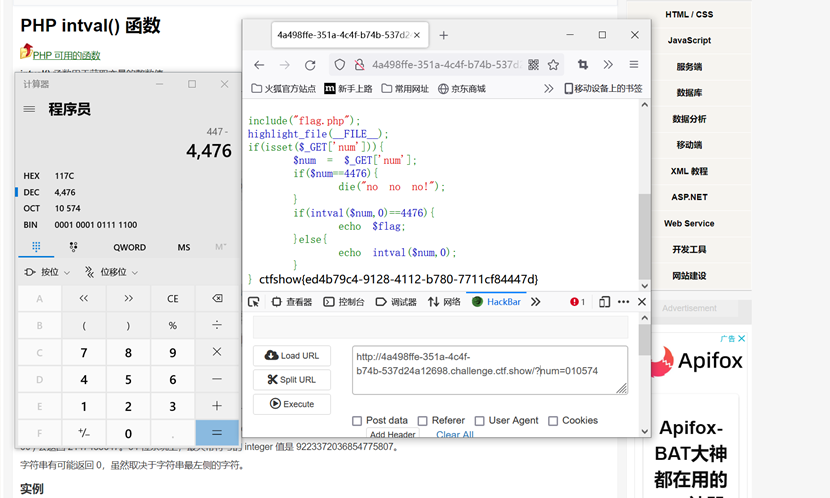Switch to the 控制台 console tab
The height and width of the screenshot is (498, 830).
344,302
